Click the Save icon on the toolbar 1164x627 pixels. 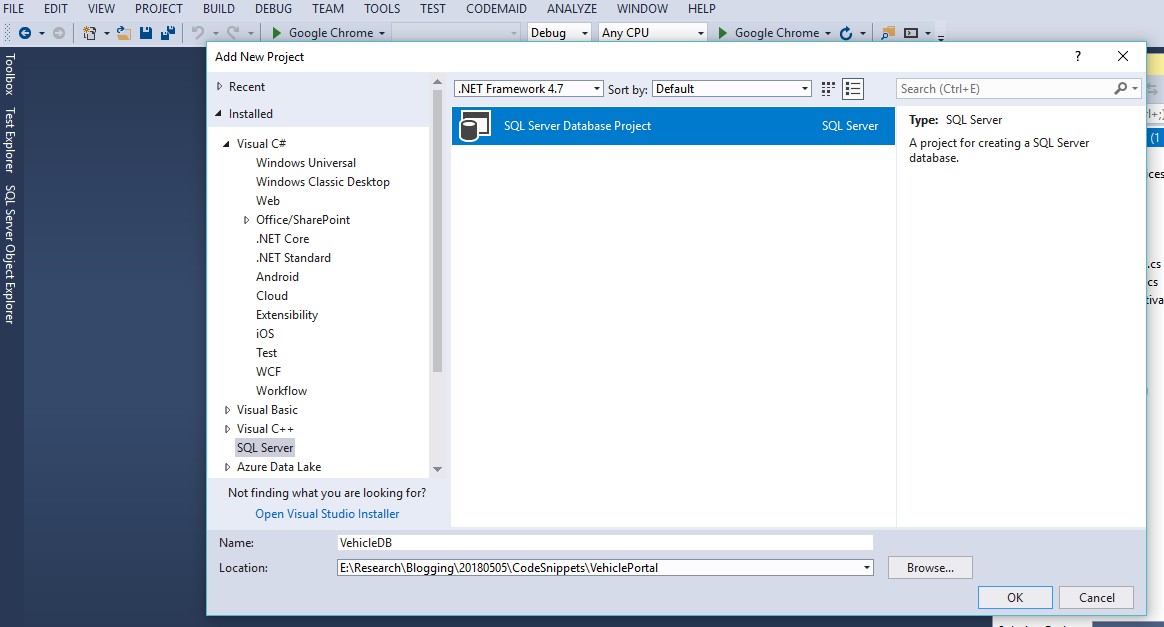[x=145, y=32]
